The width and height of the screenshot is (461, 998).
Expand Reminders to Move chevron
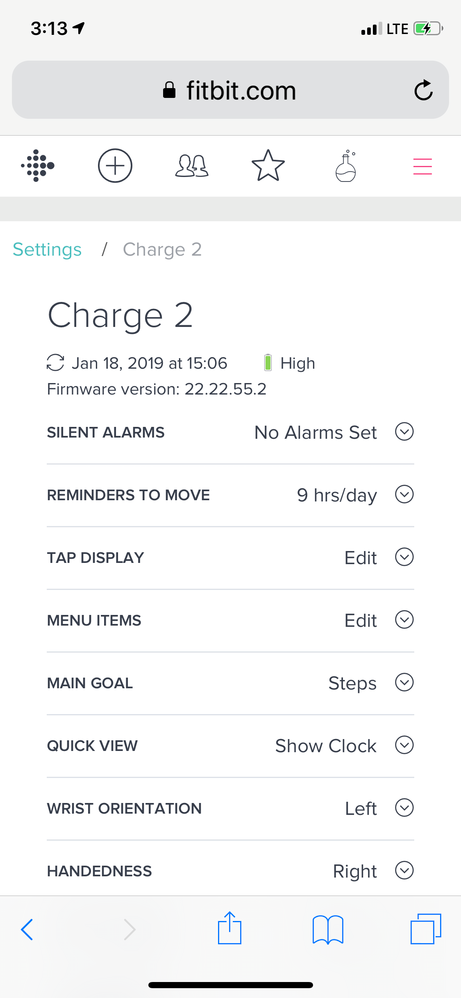[x=404, y=495]
